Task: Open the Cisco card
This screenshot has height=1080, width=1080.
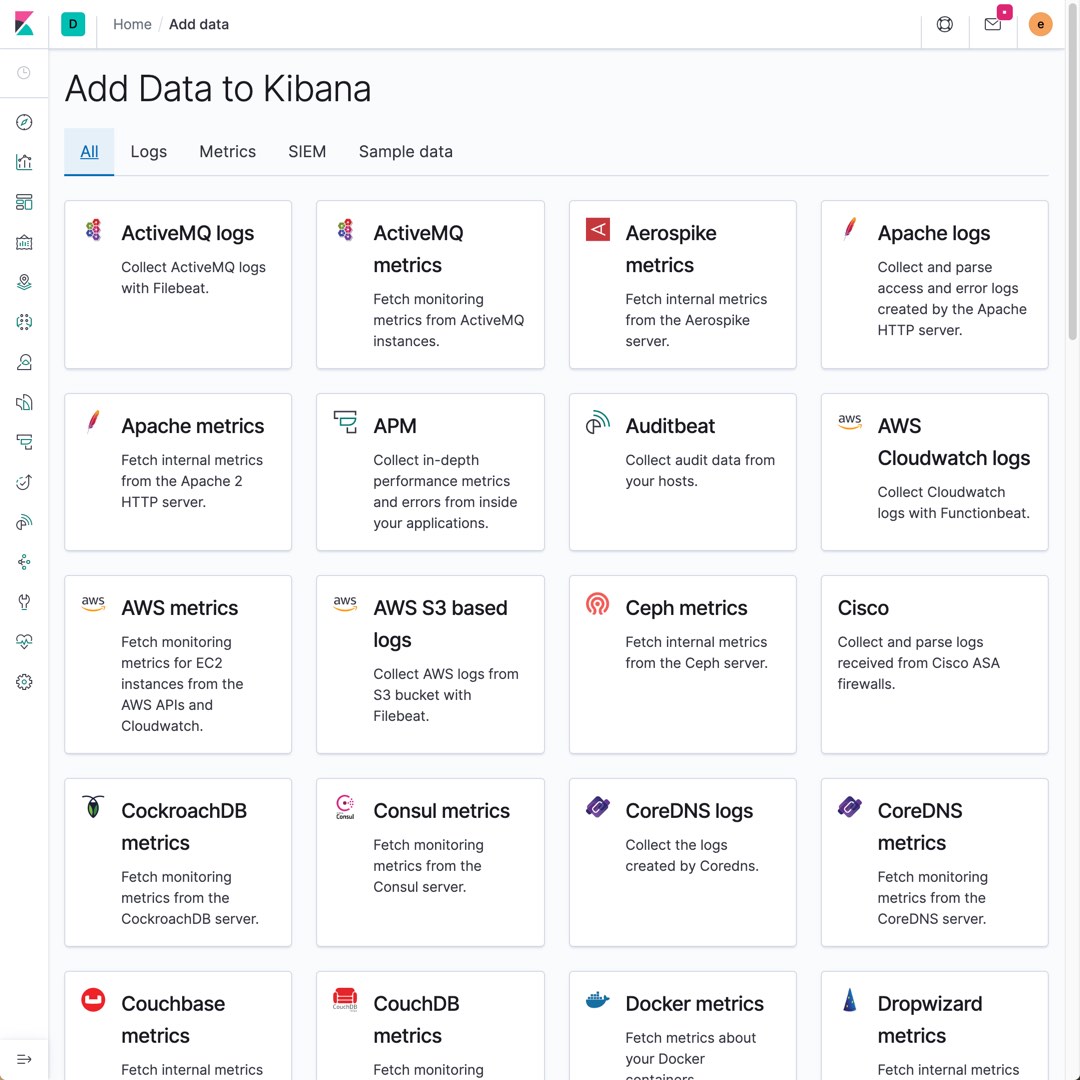Action: tap(935, 665)
